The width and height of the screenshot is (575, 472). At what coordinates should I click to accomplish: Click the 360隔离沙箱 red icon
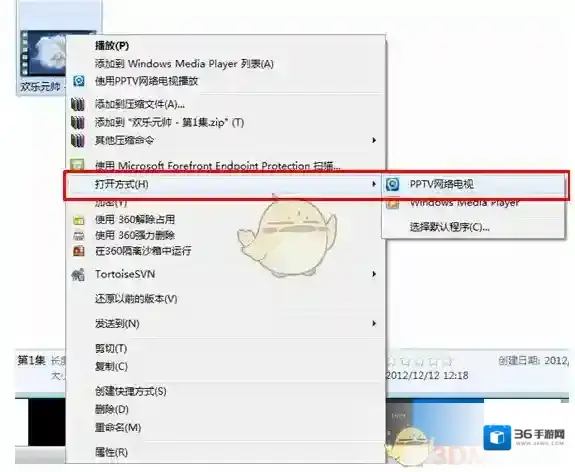pos(78,251)
